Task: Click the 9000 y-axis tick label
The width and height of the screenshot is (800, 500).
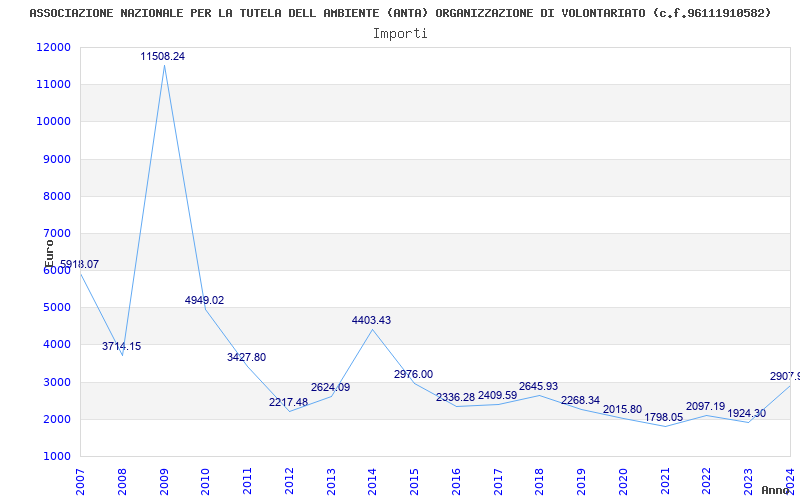Action: pos(56,159)
